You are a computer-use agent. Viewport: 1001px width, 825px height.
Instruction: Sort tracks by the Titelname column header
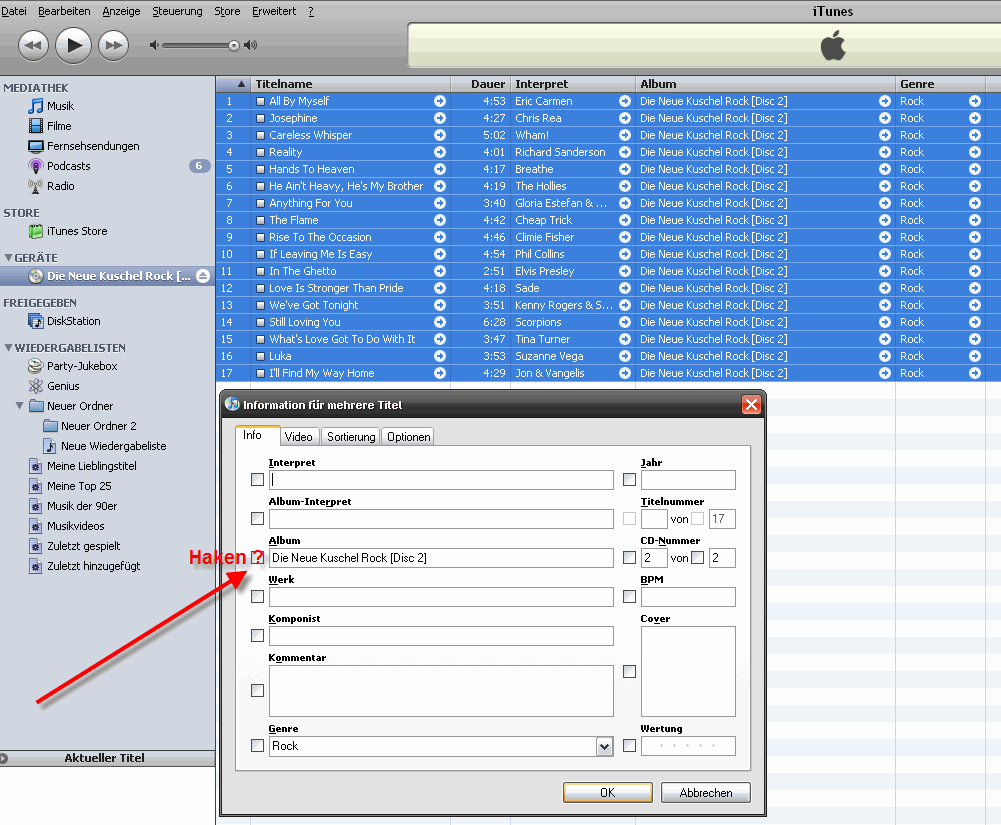click(x=351, y=84)
